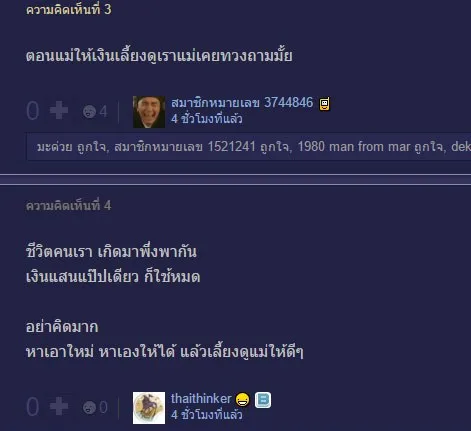
Task: Click the comment 4 vote count zero
Action: 33,407
